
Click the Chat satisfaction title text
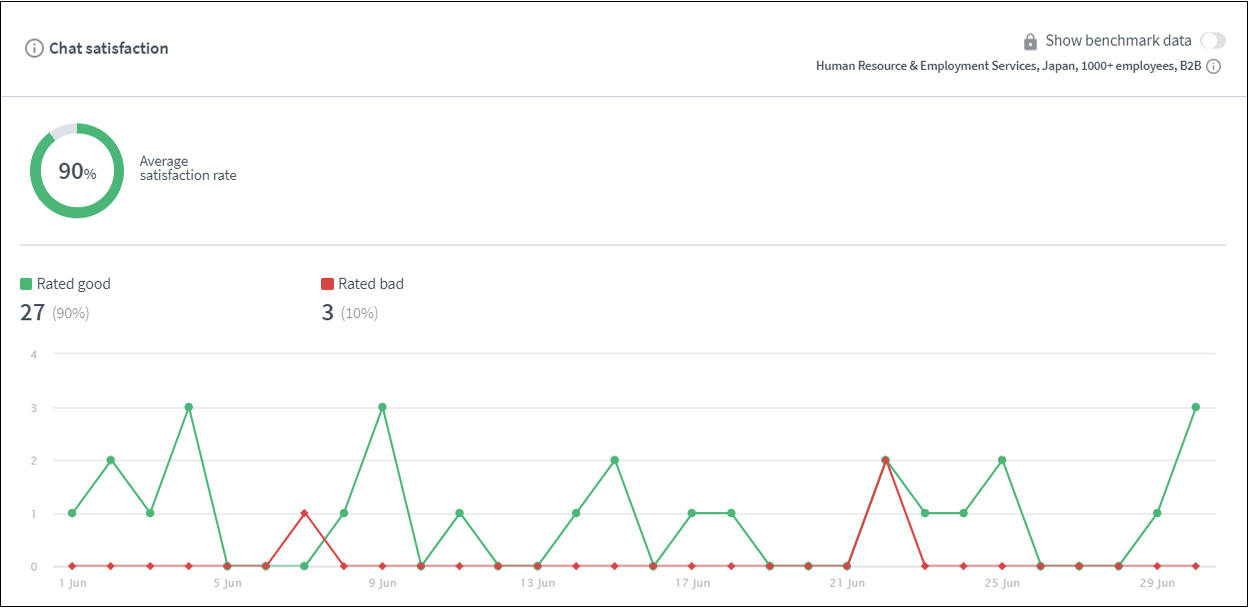tap(109, 48)
